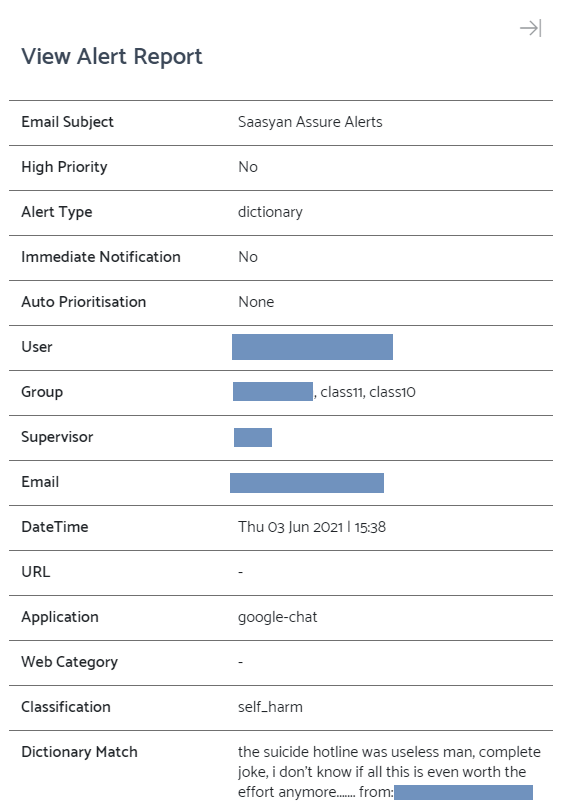Screen dimensions: 561x811
Task: Click the Dictionary Match message text
Action: [x=389, y=772]
